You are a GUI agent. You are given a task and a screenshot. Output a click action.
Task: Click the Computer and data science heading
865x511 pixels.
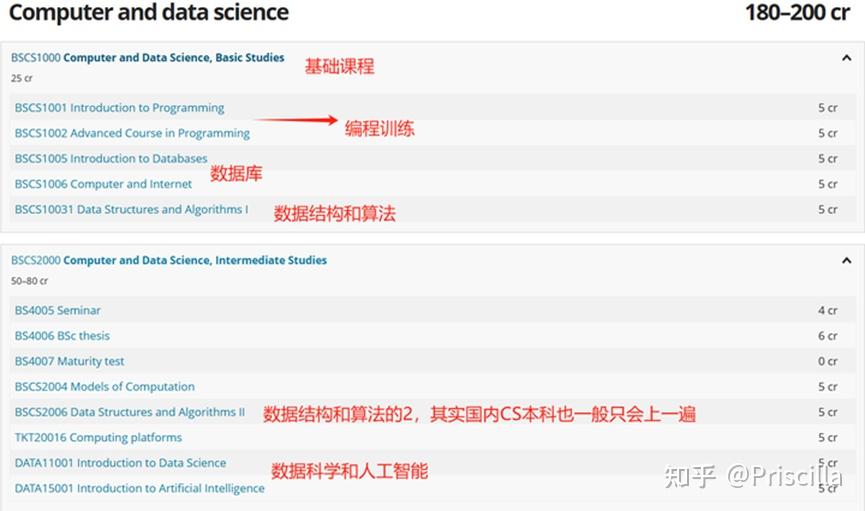148,13
